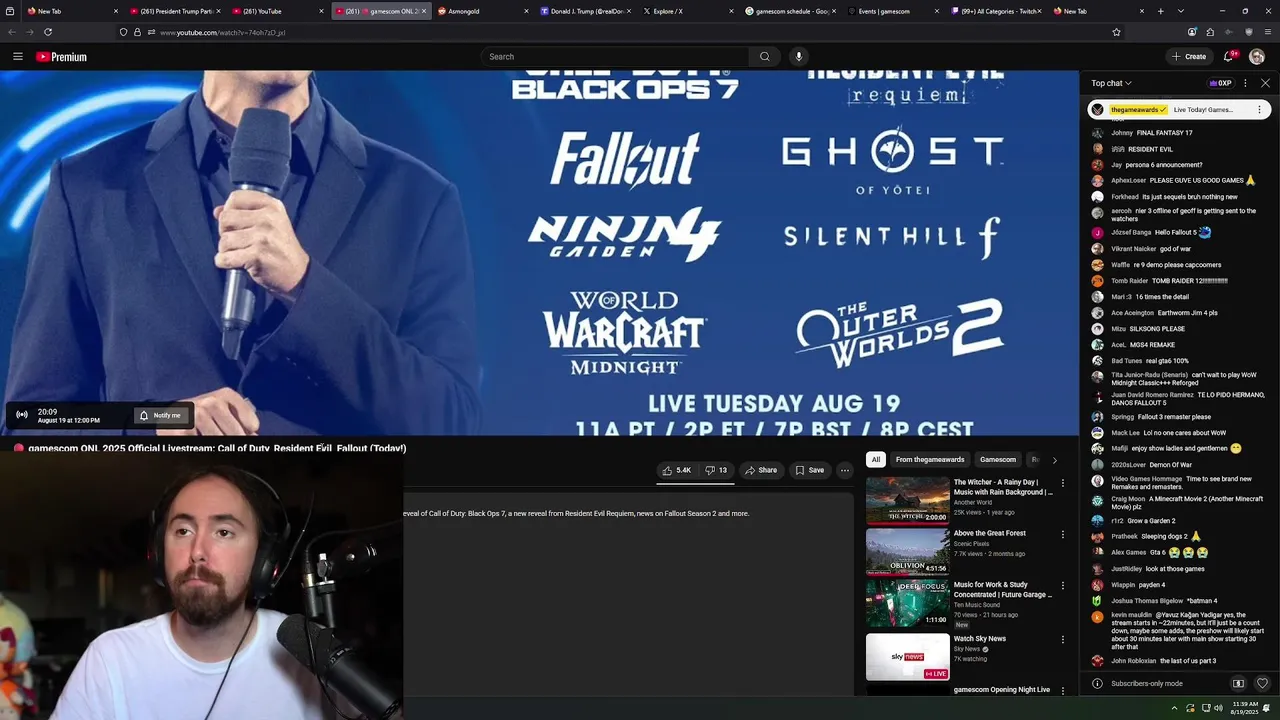
Task: Open the account avatar menu
Action: [1257, 57]
